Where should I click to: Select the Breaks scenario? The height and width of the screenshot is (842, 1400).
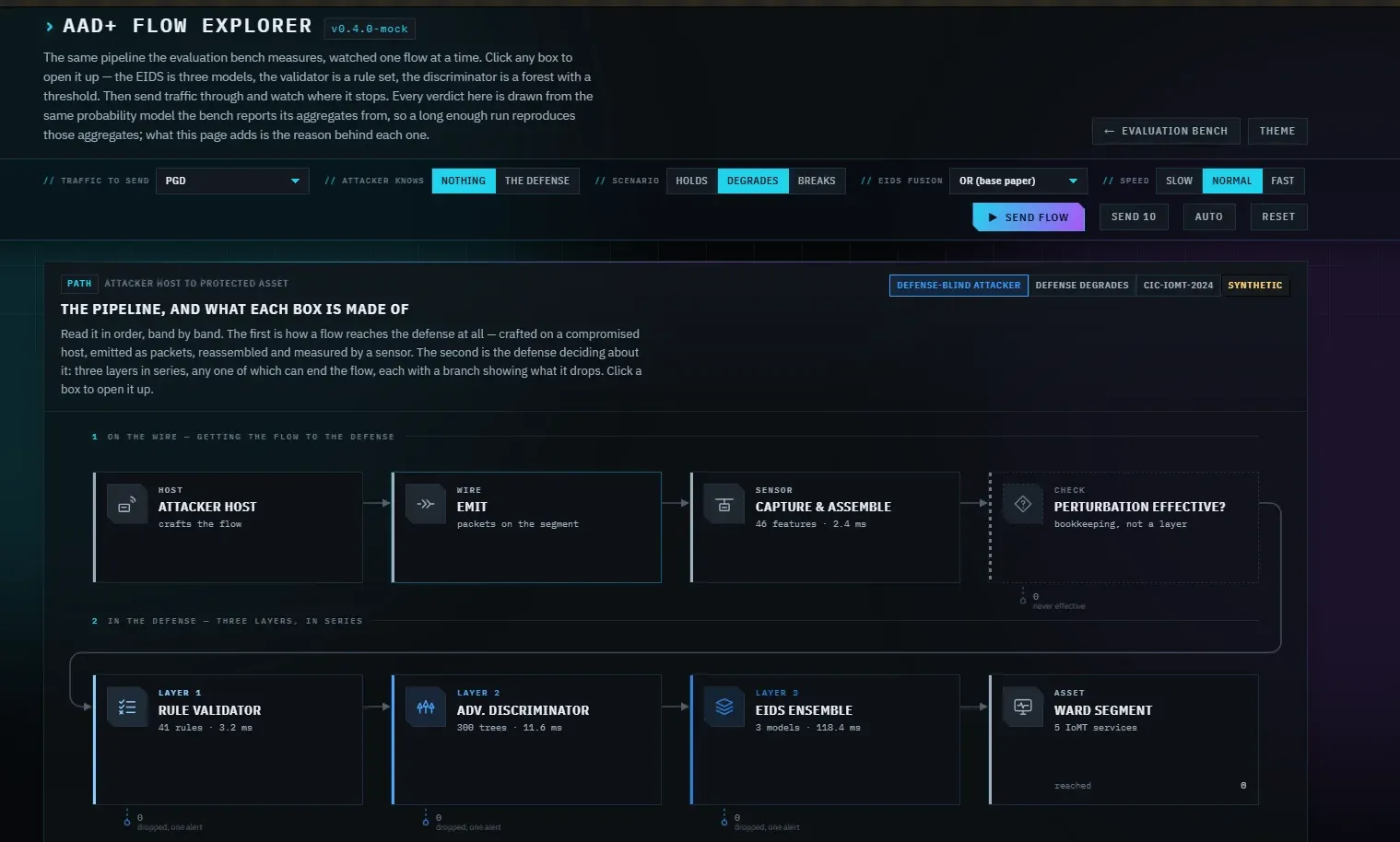click(817, 181)
